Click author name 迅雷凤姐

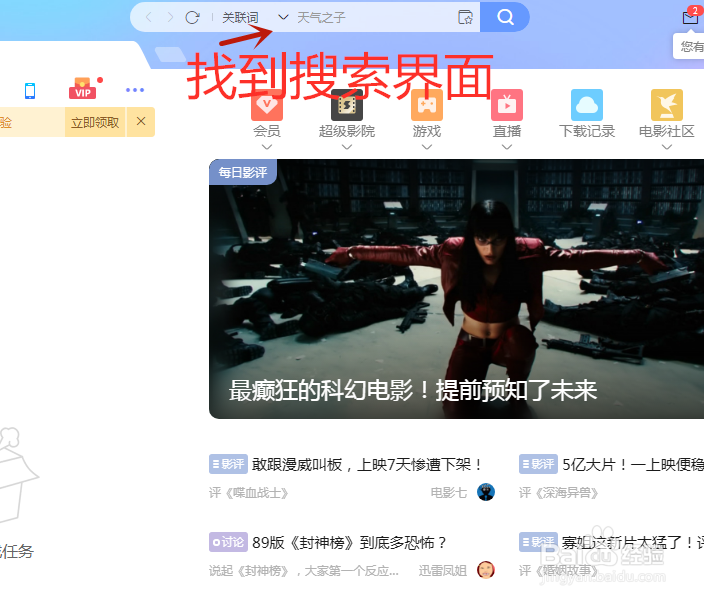(443, 570)
